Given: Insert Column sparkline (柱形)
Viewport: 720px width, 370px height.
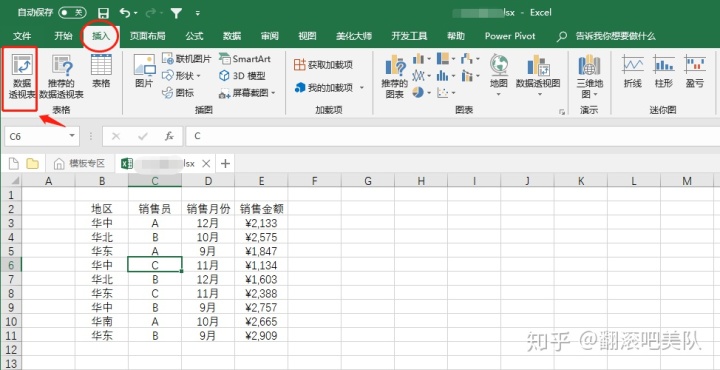Looking at the screenshot, I should point(664,71).
